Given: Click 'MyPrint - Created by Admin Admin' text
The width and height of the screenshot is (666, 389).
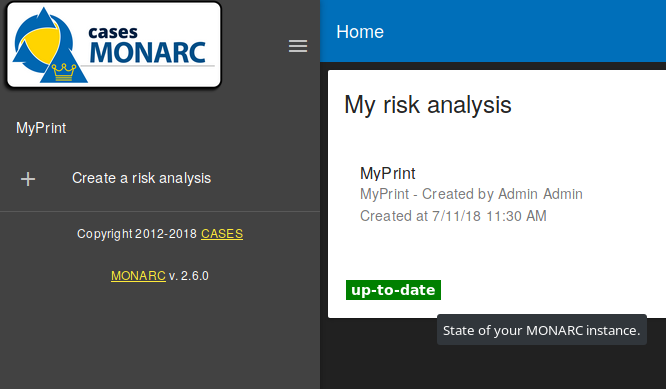Looking at the screenshot, I should point(471,194).
